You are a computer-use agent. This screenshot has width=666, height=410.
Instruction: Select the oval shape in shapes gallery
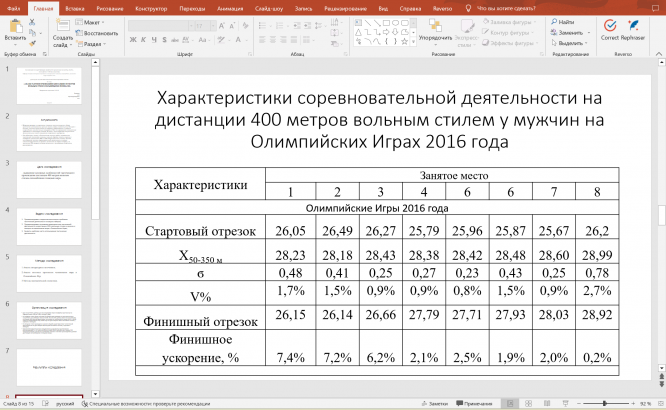point(395,23)
